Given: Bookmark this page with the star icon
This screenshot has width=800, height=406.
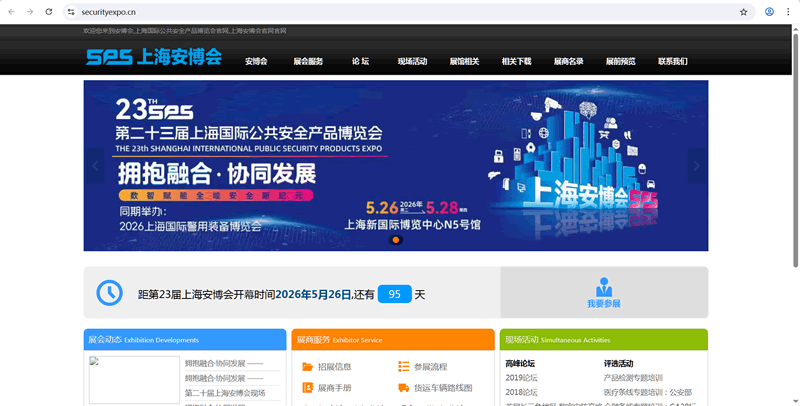Looking at the screenshot, I should tap(743, 12).
